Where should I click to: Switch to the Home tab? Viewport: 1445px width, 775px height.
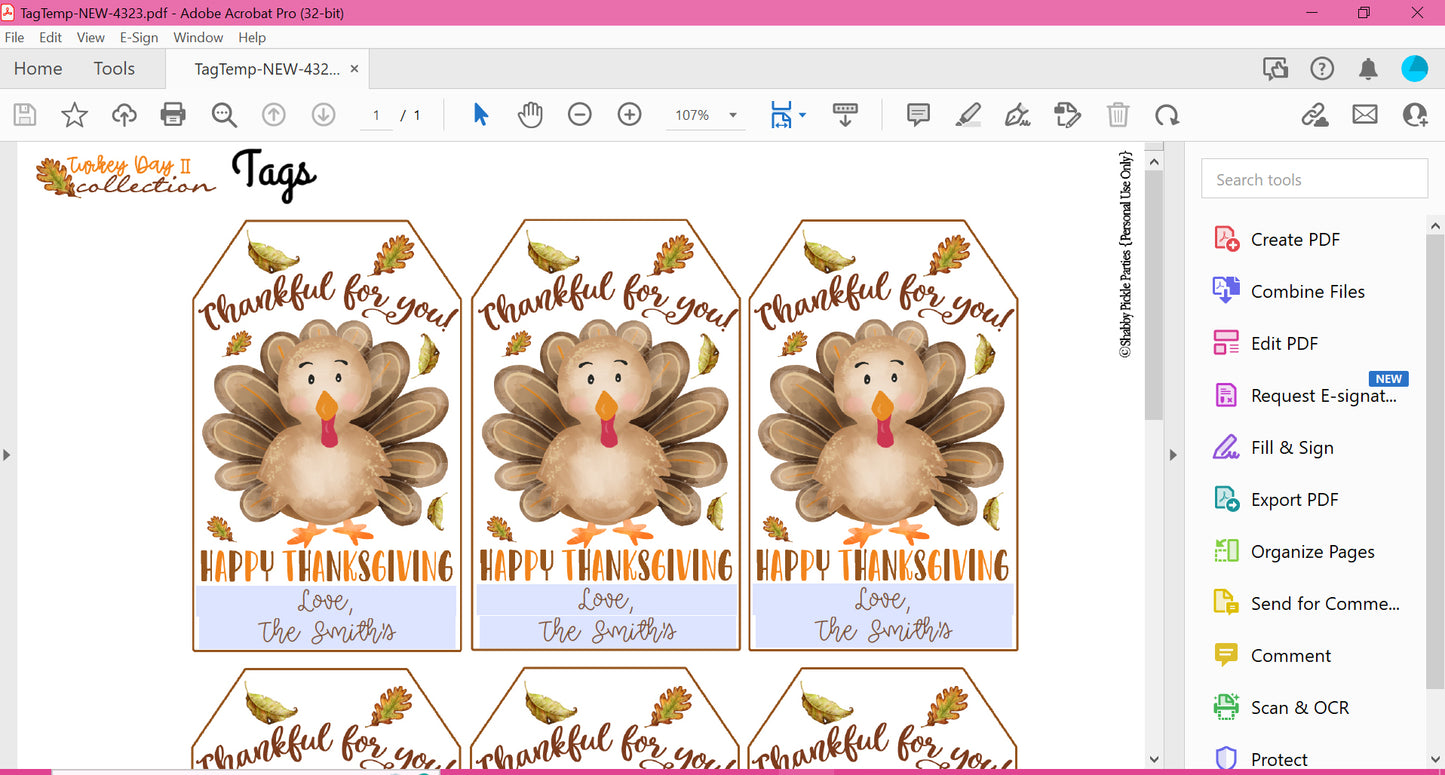(38, 69)
